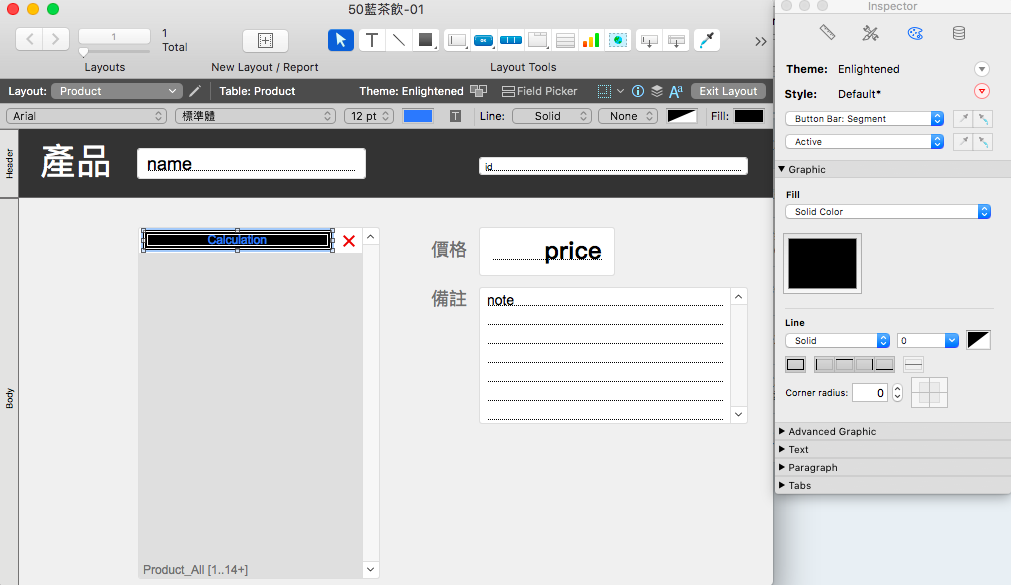
Task: Exit Layout mode
Action: pyautogui.click(x=728, y=91)
